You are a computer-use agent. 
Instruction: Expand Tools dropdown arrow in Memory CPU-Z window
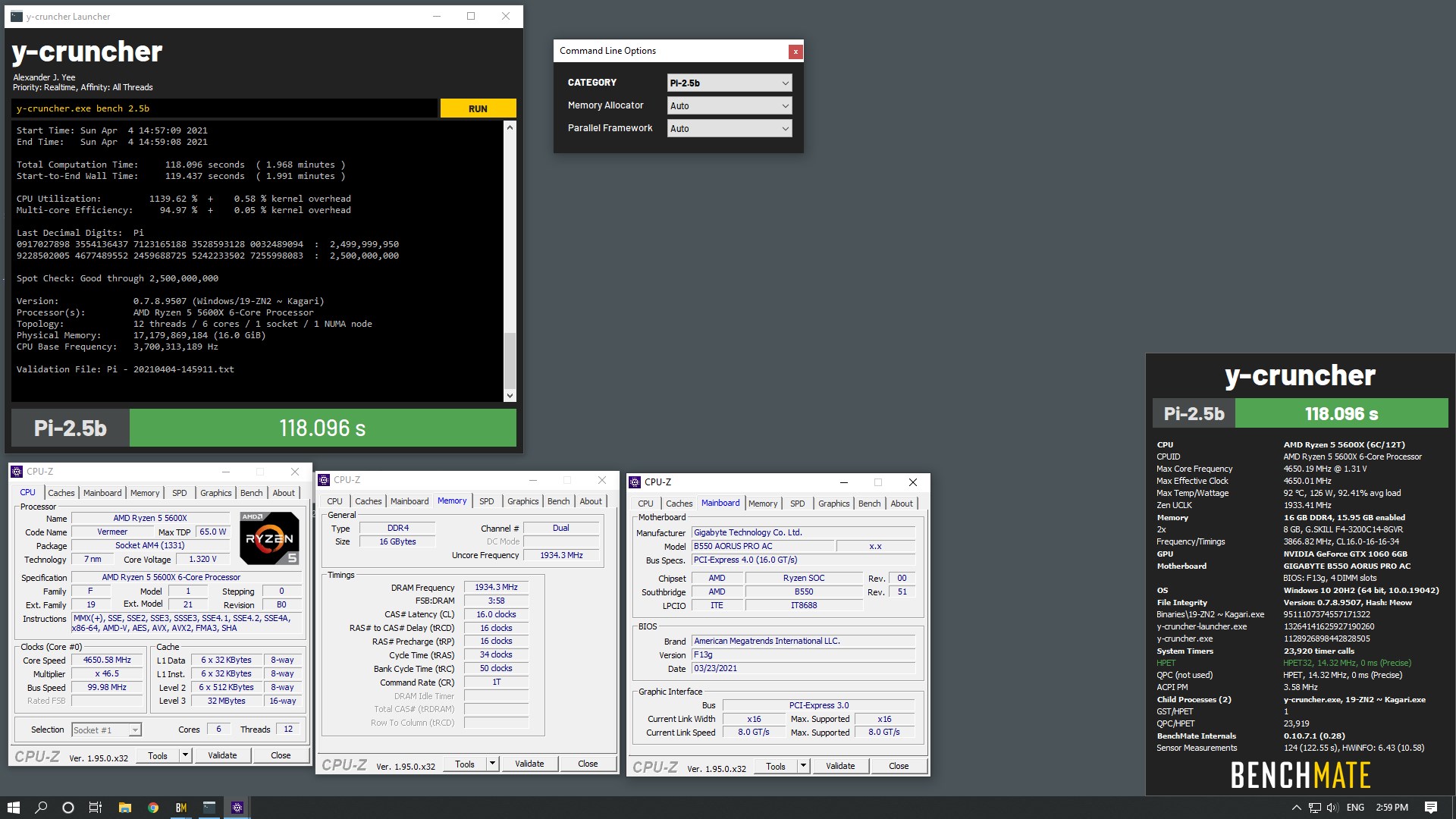click(492, 764)
